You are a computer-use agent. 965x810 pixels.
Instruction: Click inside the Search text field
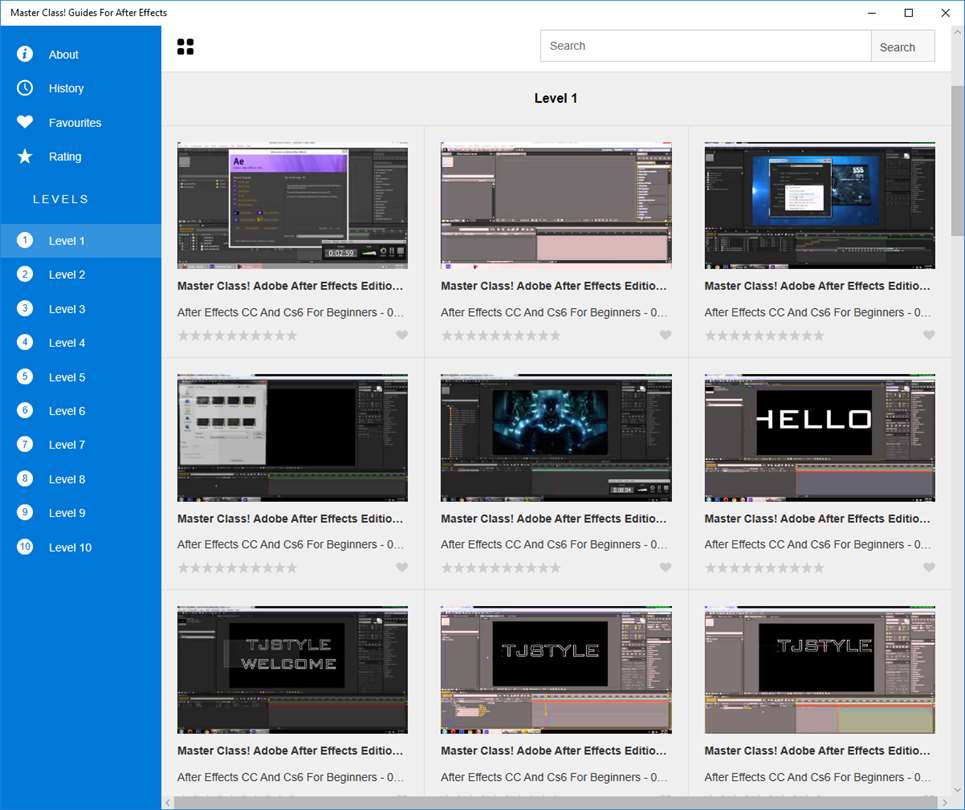click(x=705, y=46)
